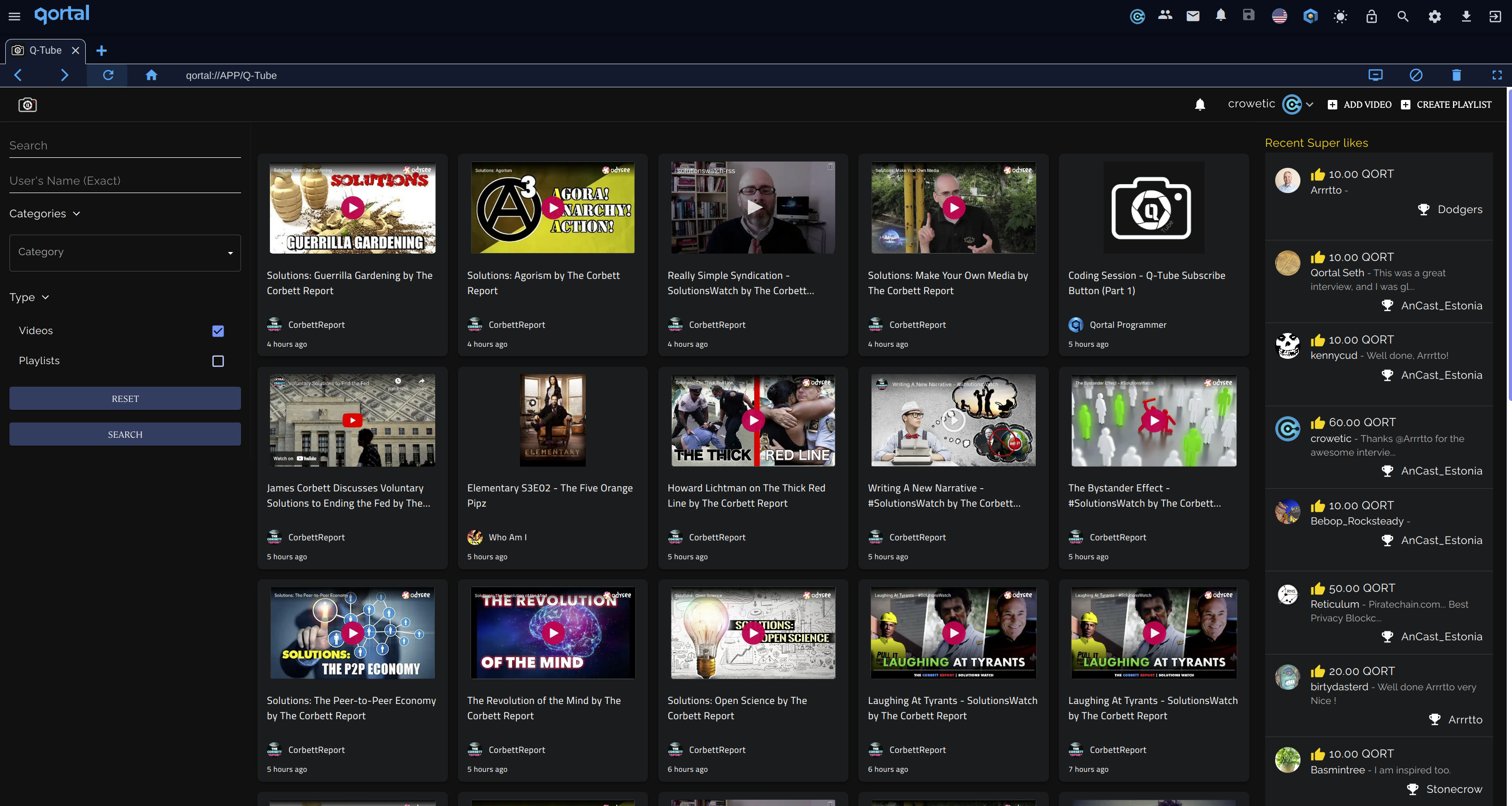Open the Category dropdown

coord(125,252)
